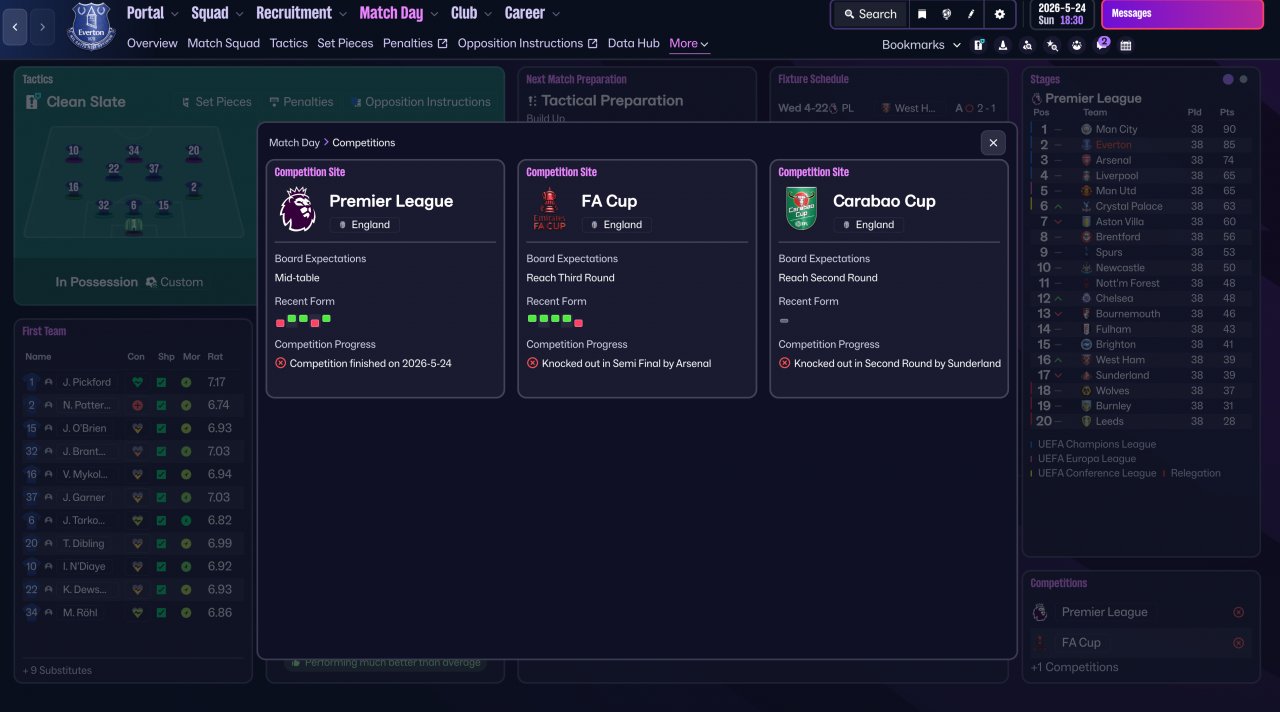Open the calendar bookmark icon
The width and height of the screenshot is (1280, 712).
tap(1126, 45)
